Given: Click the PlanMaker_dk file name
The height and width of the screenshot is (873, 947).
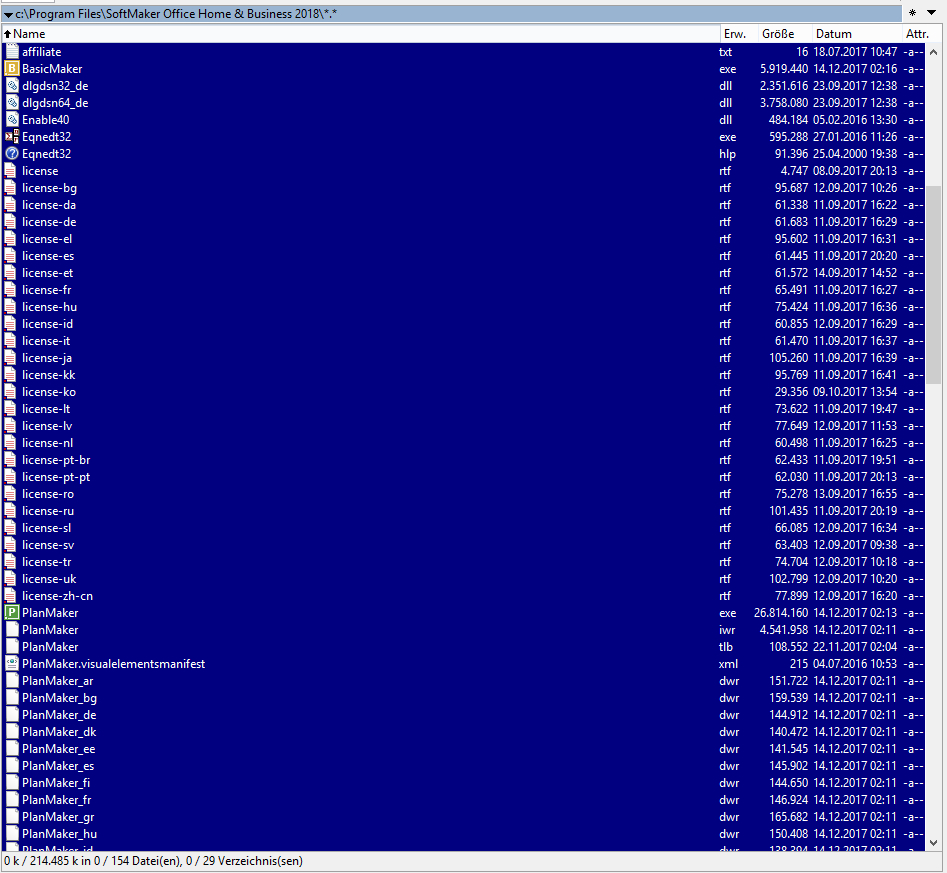Looking at the screenshot, I should tap(59, 732).
